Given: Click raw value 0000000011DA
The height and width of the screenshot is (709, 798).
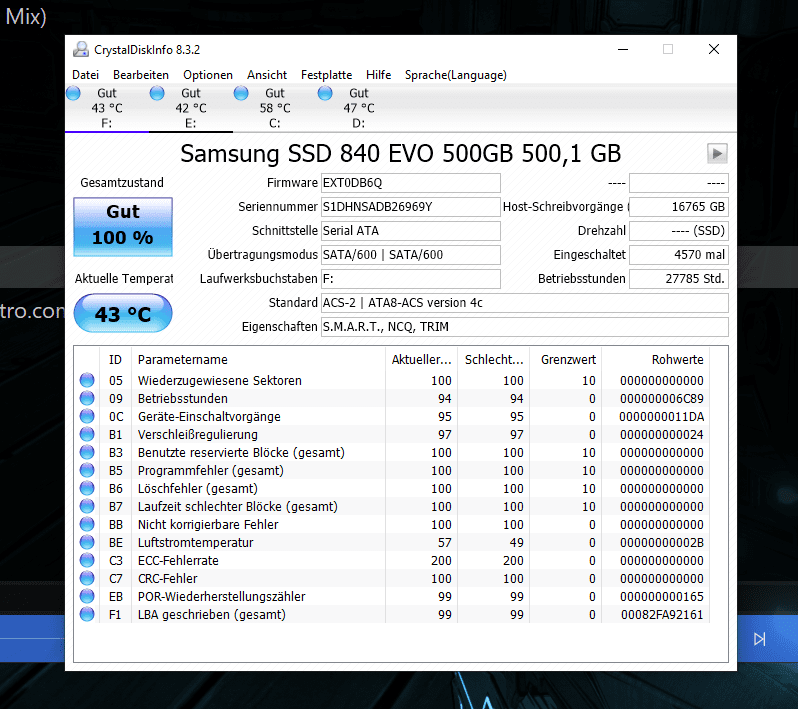Looking at the screenshot, I should 662,416.
